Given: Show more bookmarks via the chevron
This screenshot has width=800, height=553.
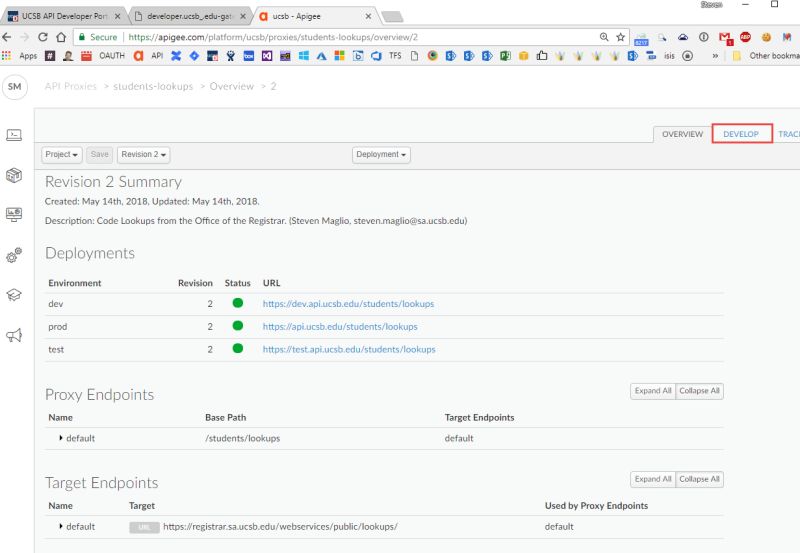Looking at the screenshot, I should 715,56.
